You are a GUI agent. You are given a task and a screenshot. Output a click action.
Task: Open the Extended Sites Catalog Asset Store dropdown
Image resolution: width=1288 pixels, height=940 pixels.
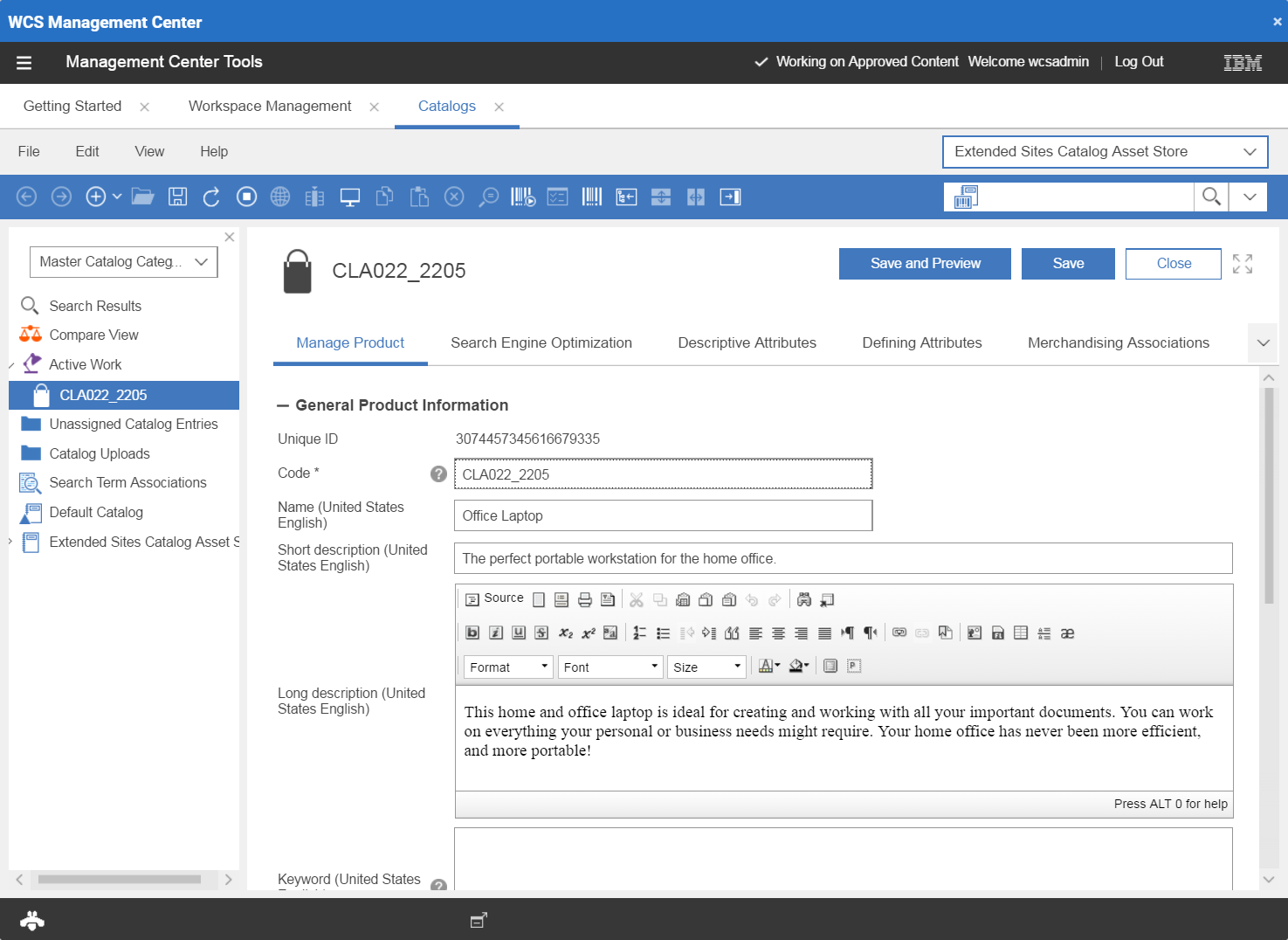point(1105,151)
